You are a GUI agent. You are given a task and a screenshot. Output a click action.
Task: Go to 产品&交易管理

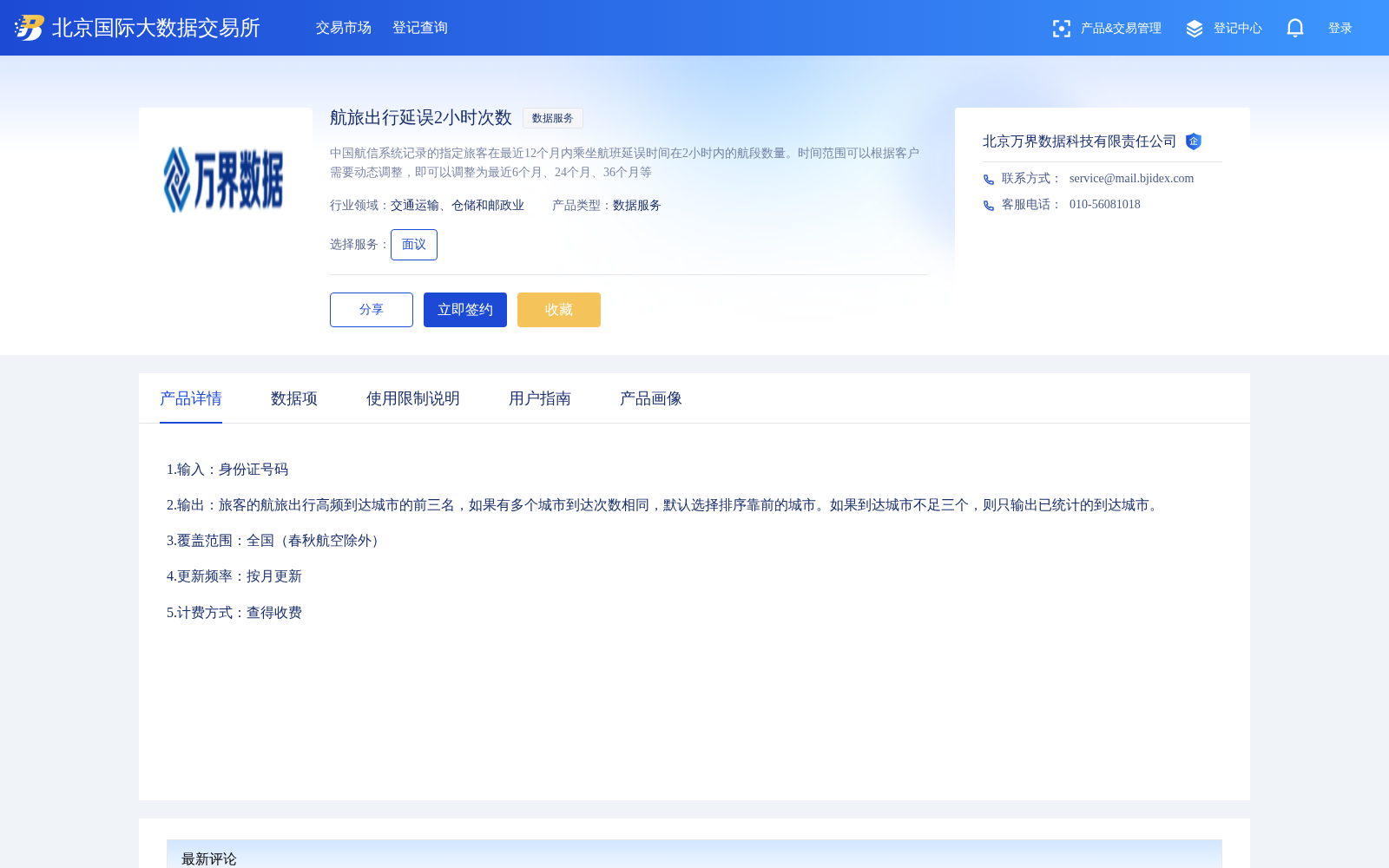coord(1121,29)
